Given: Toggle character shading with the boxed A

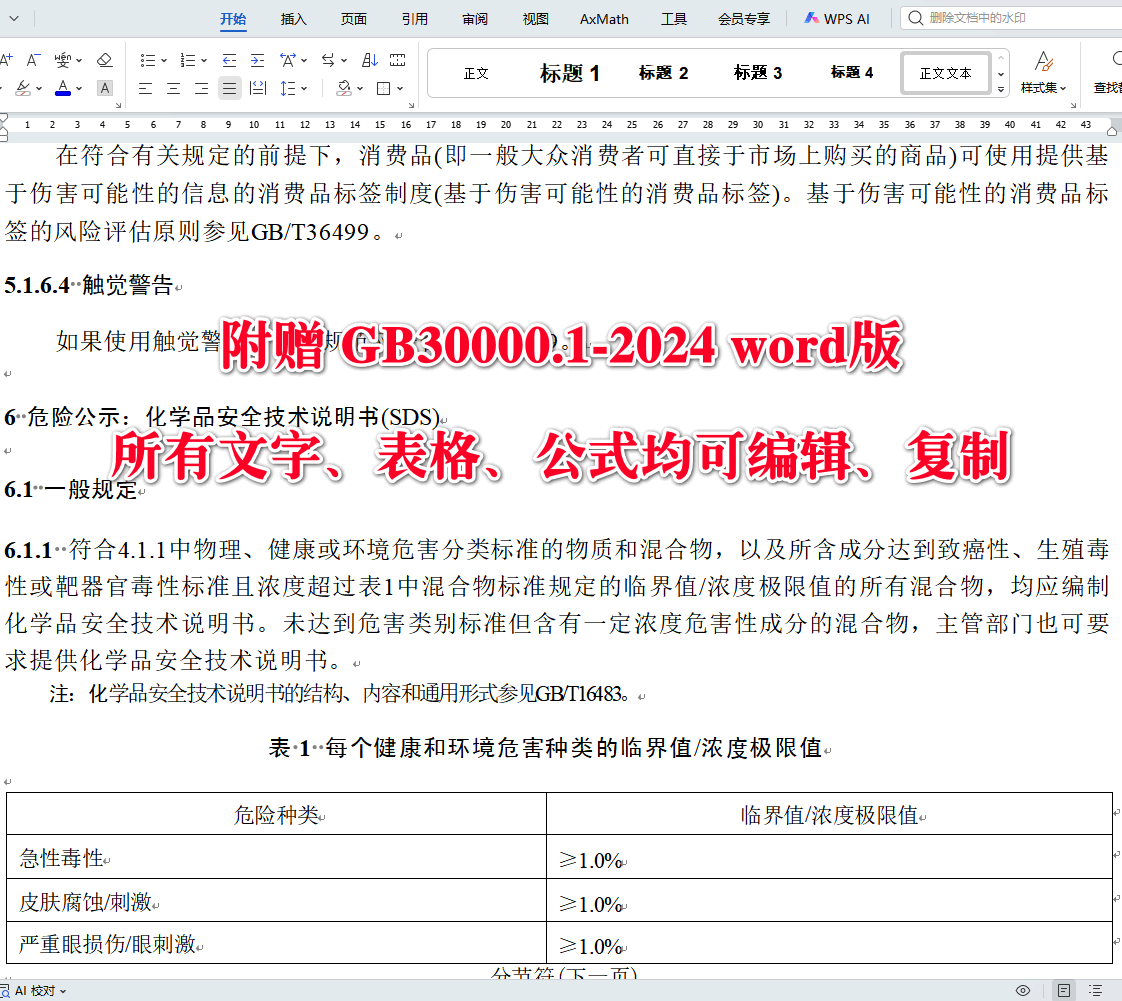Looking at the screenshot, I should (104, 88).
